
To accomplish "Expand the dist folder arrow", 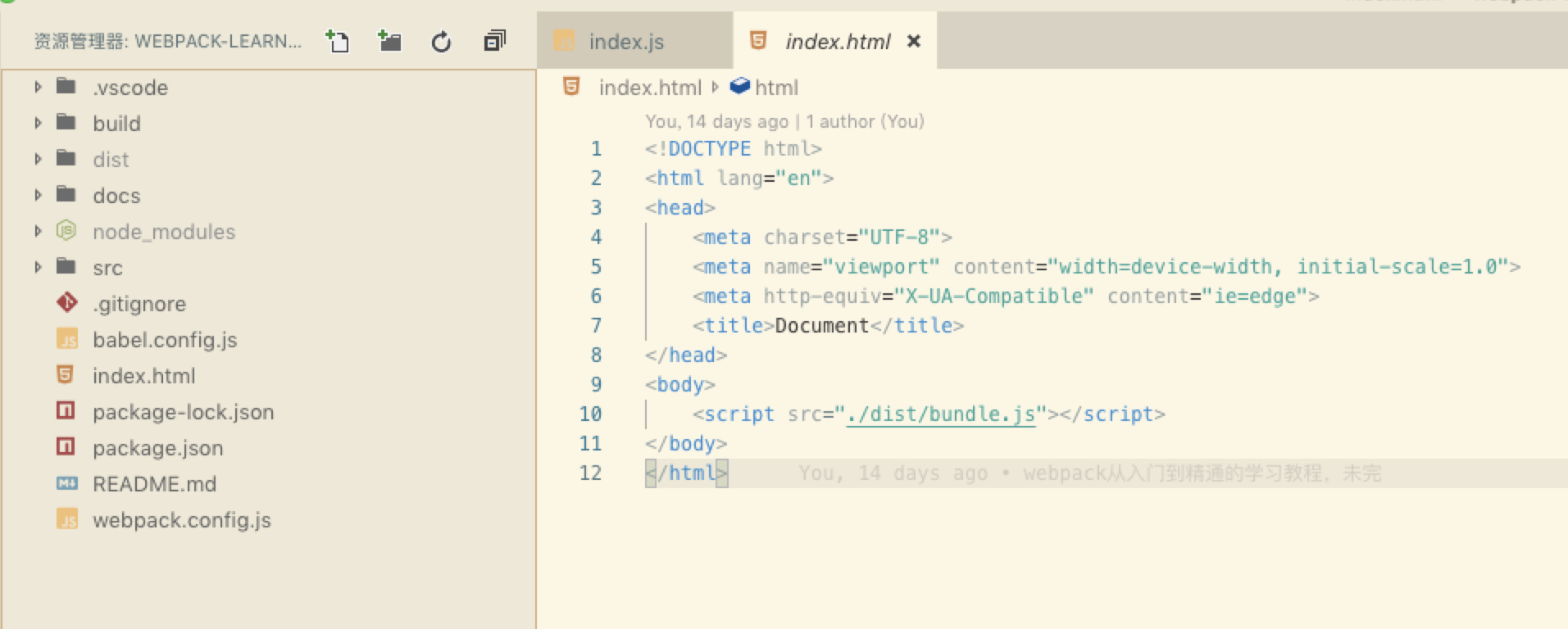I will (x=38, y=159).
